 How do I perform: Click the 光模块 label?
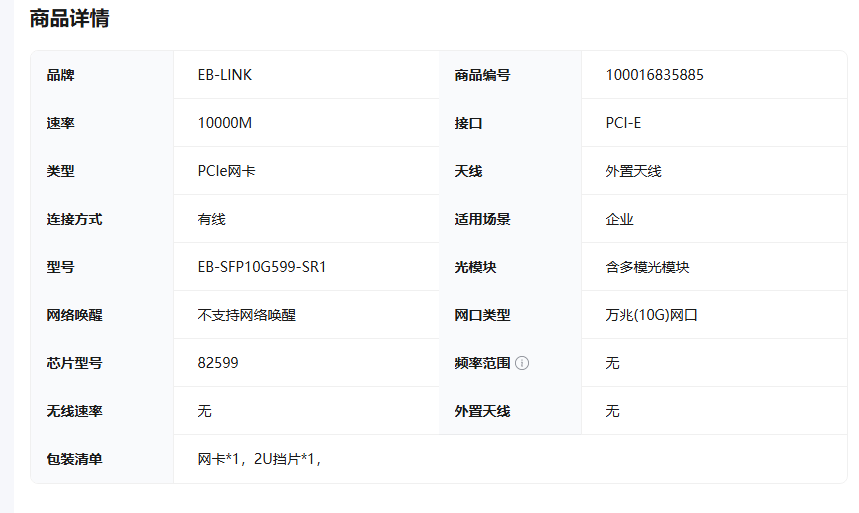tap(475, 267)
